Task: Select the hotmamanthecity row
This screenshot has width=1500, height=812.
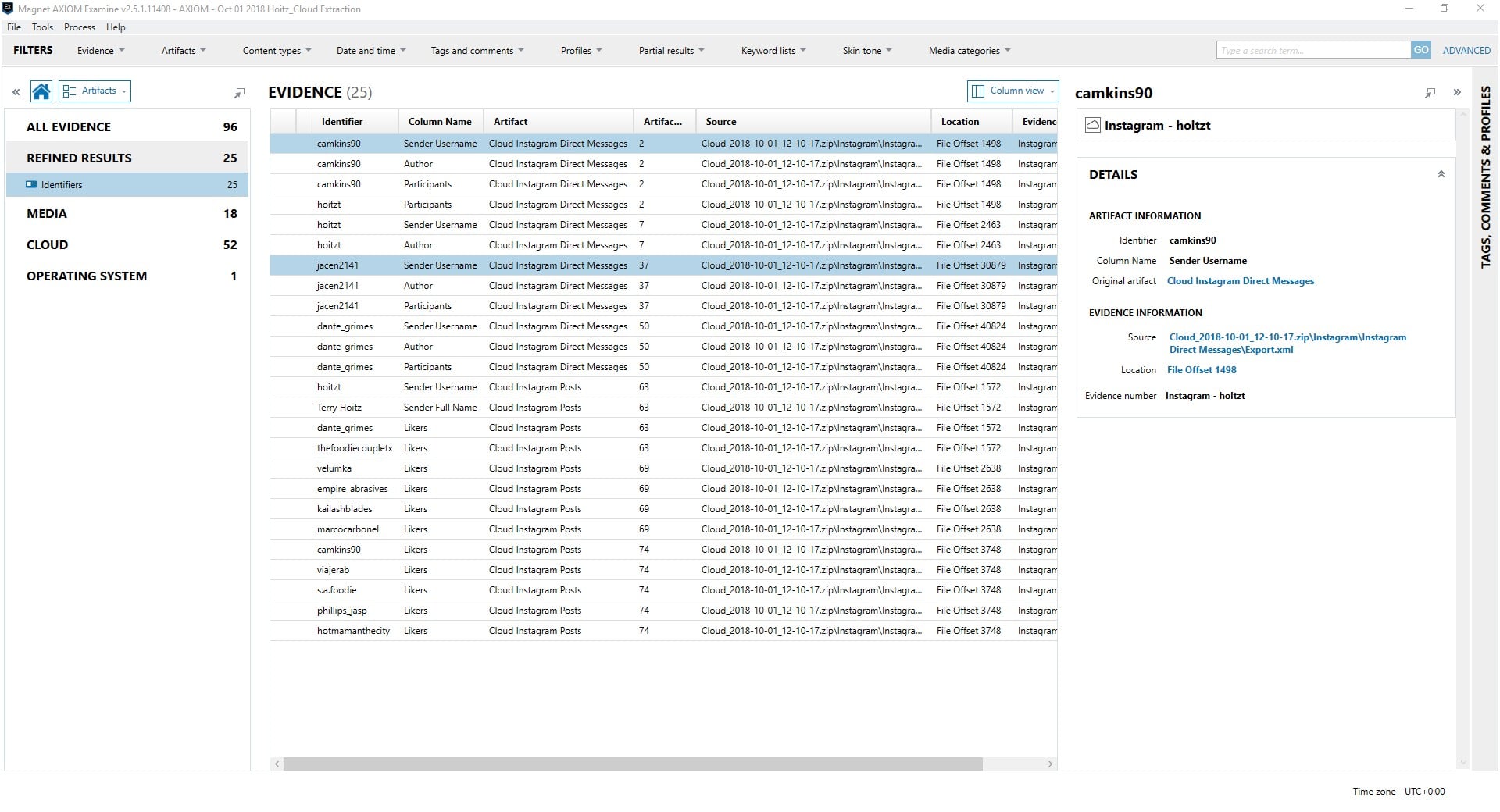Action: [664, 631]
